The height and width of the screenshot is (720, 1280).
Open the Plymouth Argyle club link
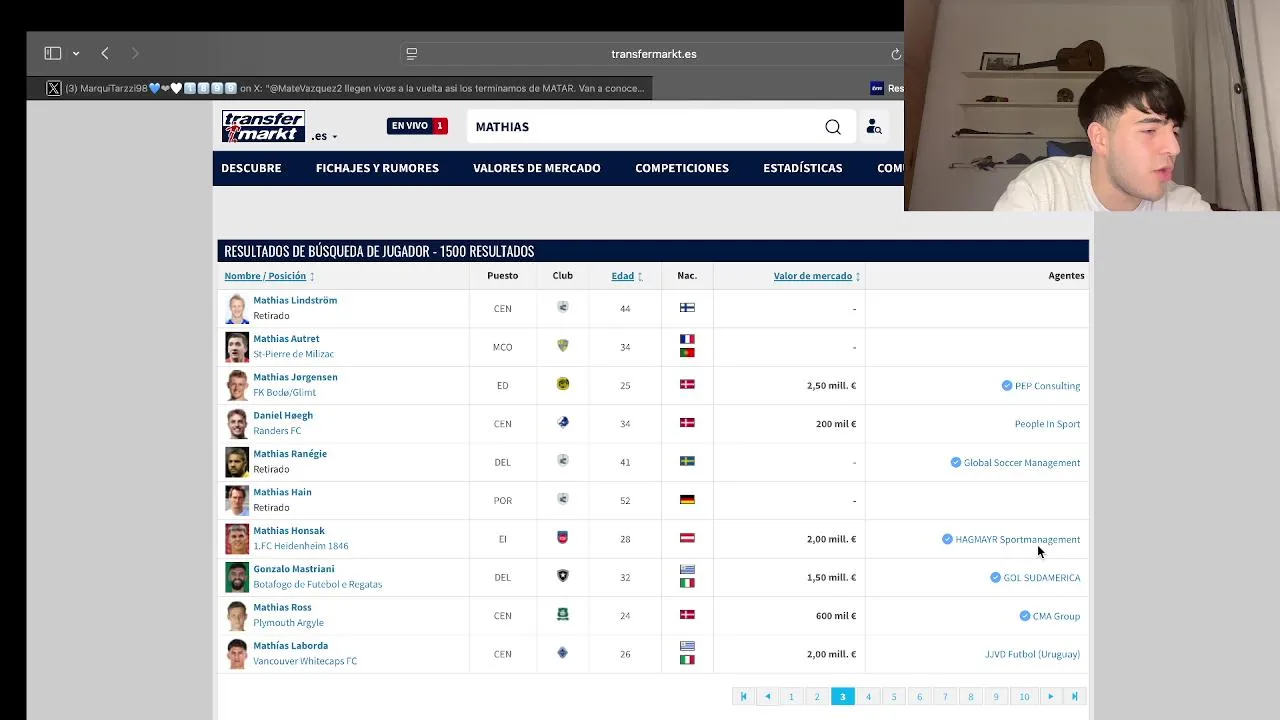(x=288, y=623)
